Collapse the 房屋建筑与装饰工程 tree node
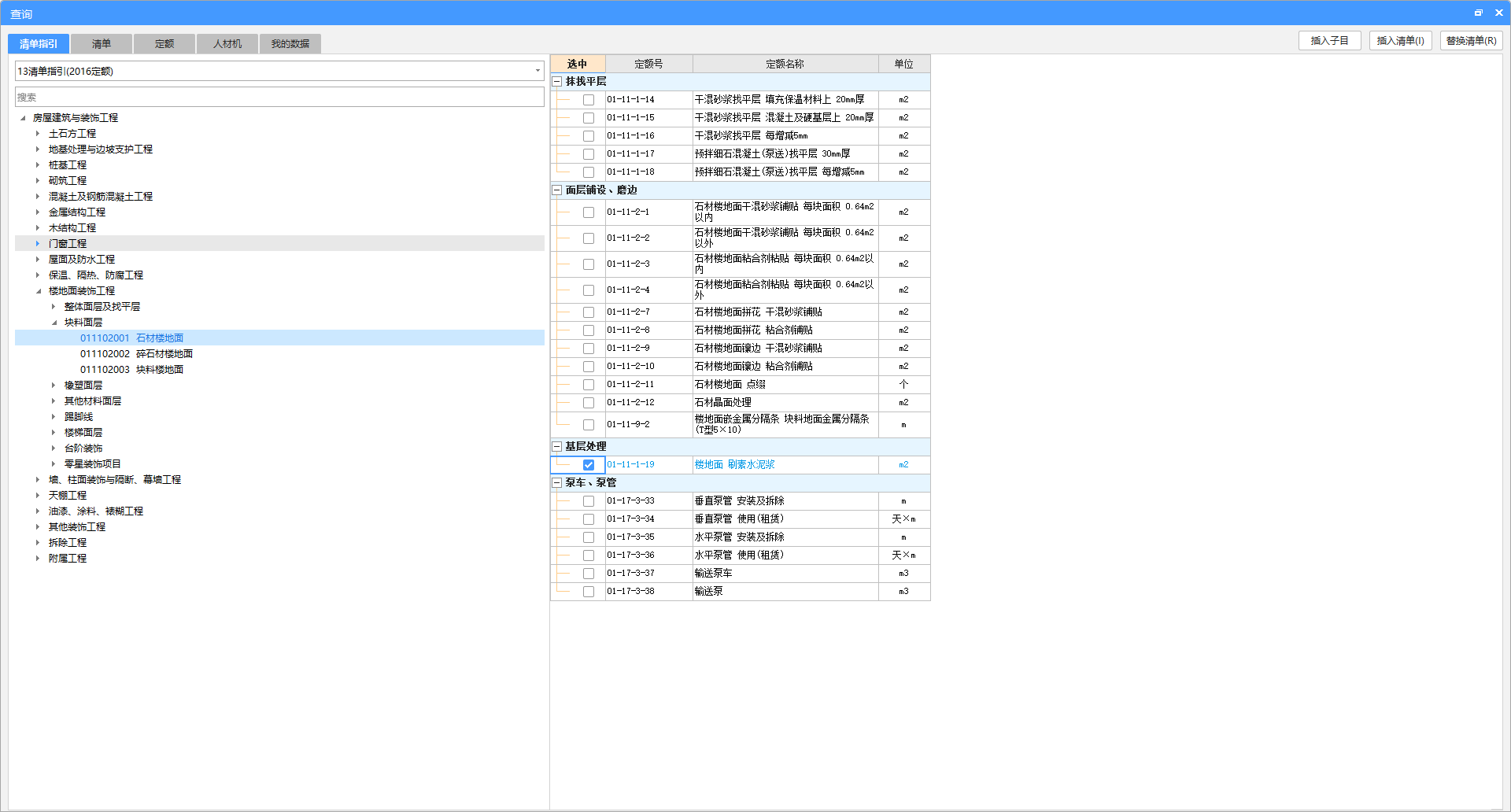The height and width of the screenshot is (812, 1511). pyautogui.click(x=23, y=118)
